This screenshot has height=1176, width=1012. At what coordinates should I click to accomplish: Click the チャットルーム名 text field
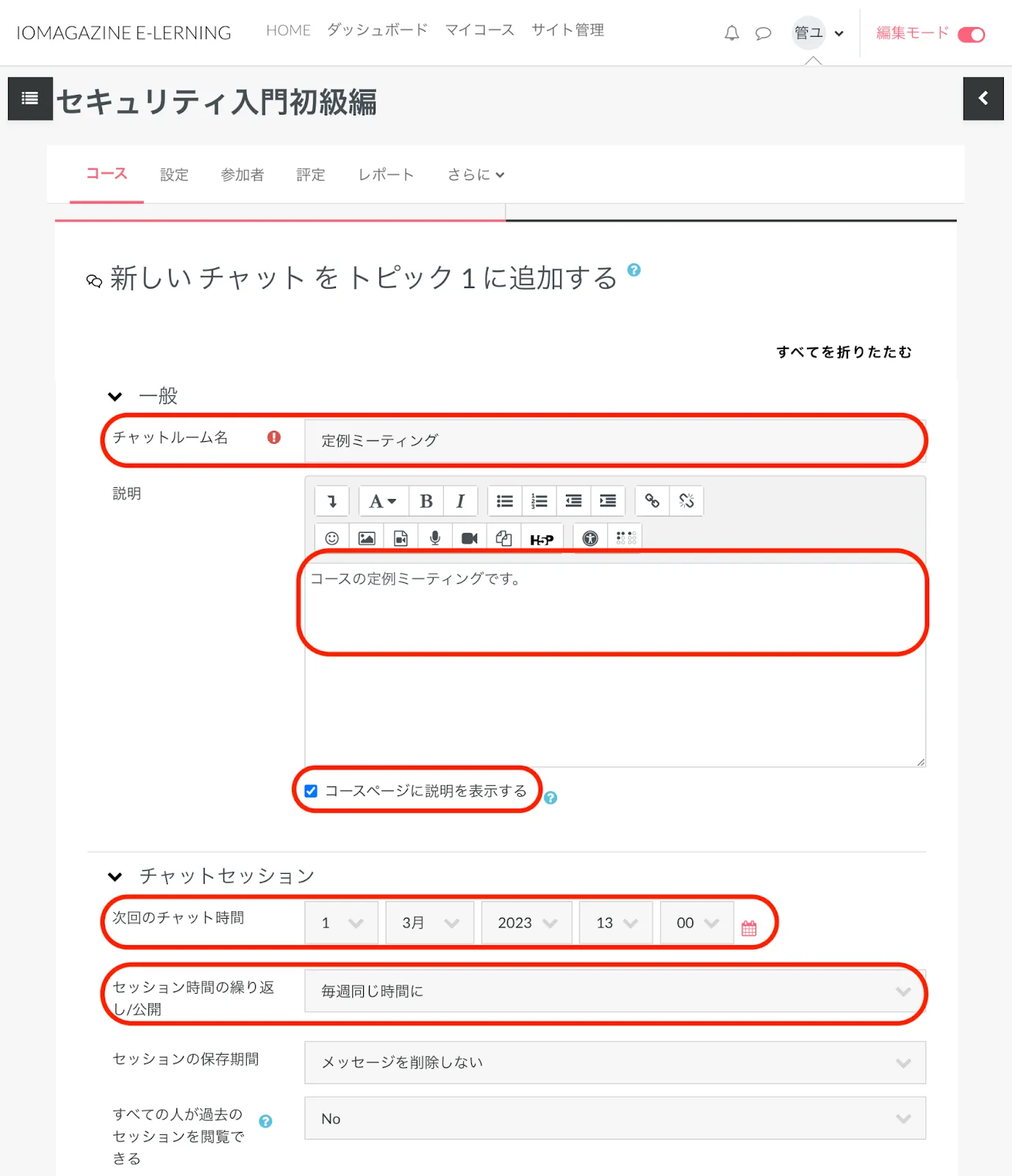(614, 440)
